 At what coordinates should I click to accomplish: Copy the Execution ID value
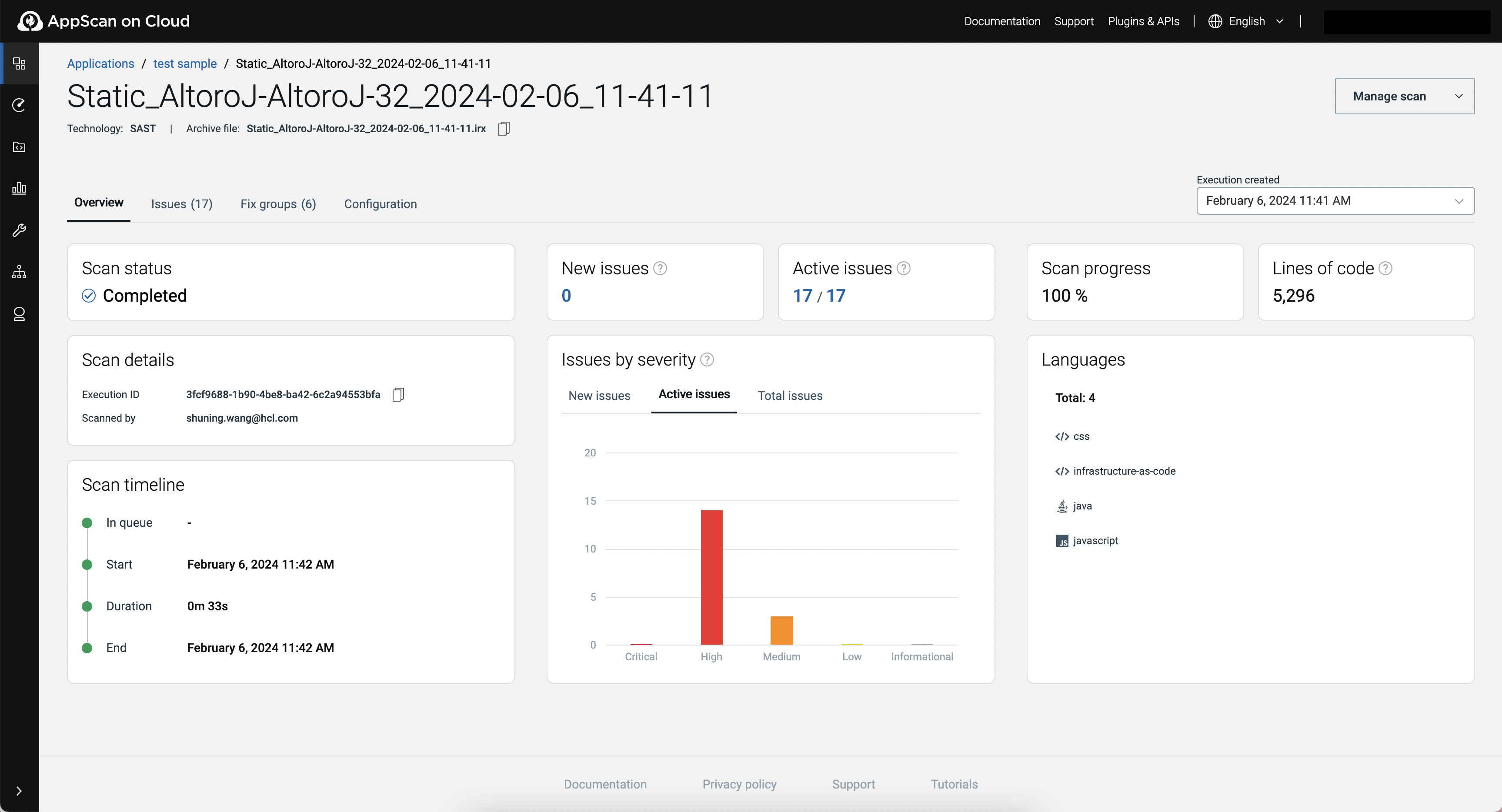click(x=398, y=395)
